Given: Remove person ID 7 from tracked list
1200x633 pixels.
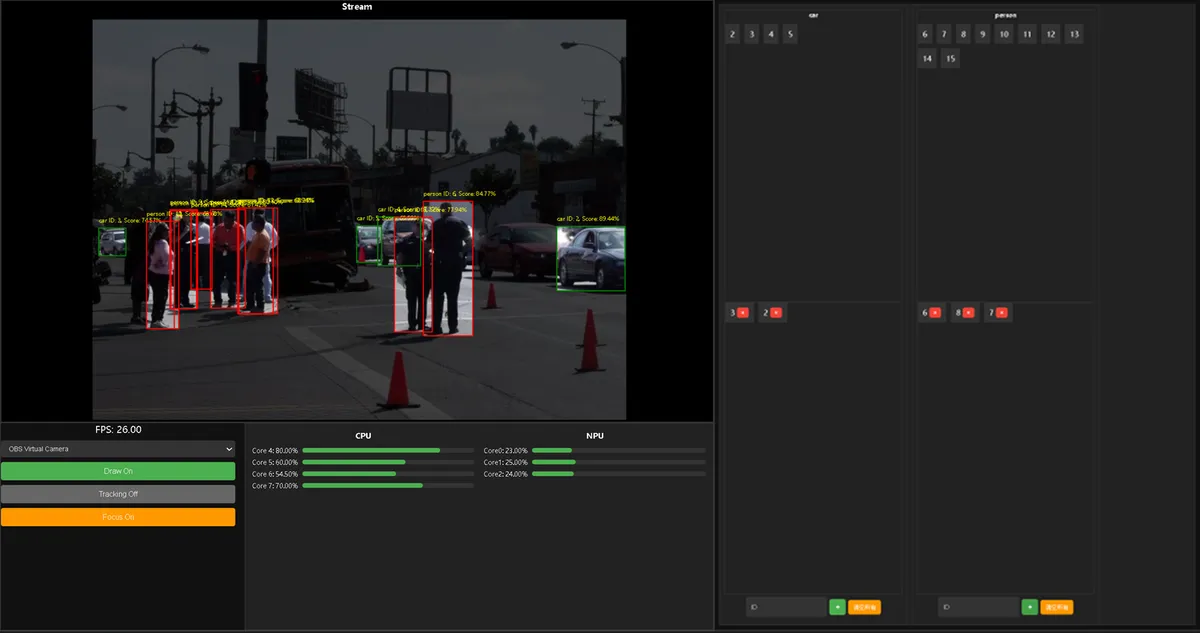Looking at the screenshot, I should pyautogui.click(x=1002, y=313).
